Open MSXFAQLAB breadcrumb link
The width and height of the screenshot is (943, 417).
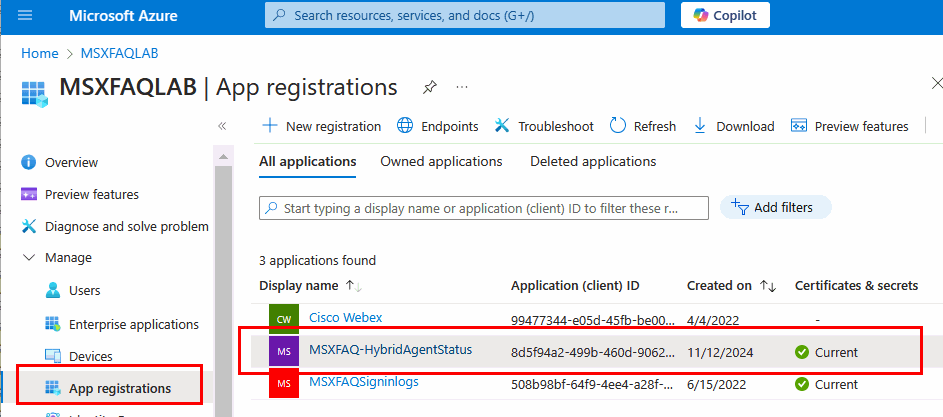click(119, 53)
